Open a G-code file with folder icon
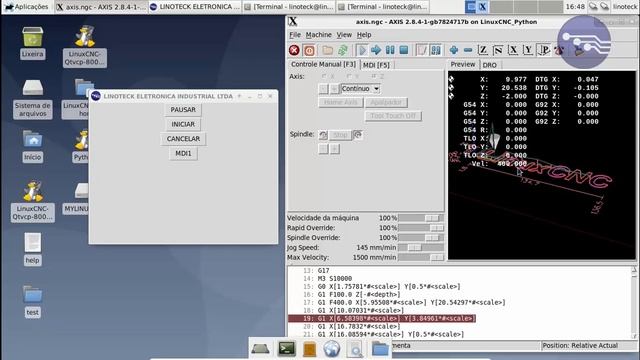Screen dimensions: 640x360 (x=327, y=50)
